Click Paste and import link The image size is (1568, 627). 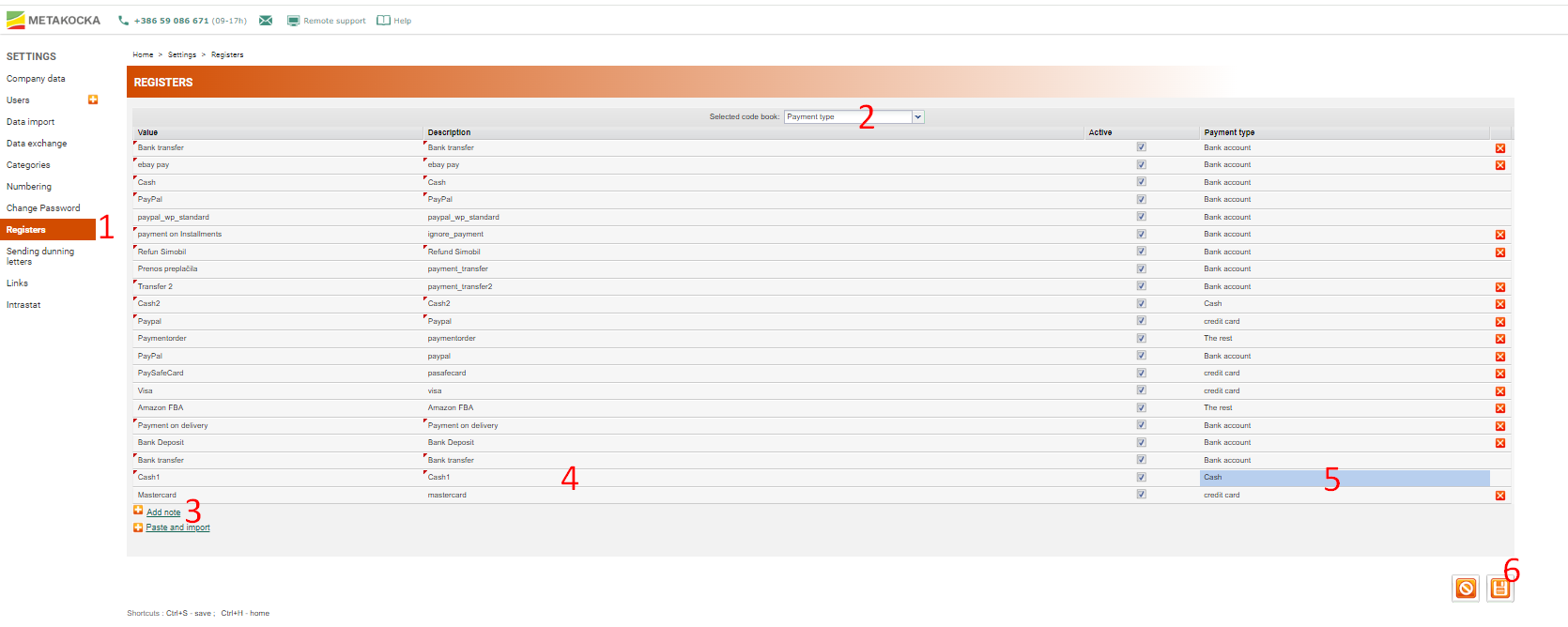pyautogui.click(x=177, y=528)
